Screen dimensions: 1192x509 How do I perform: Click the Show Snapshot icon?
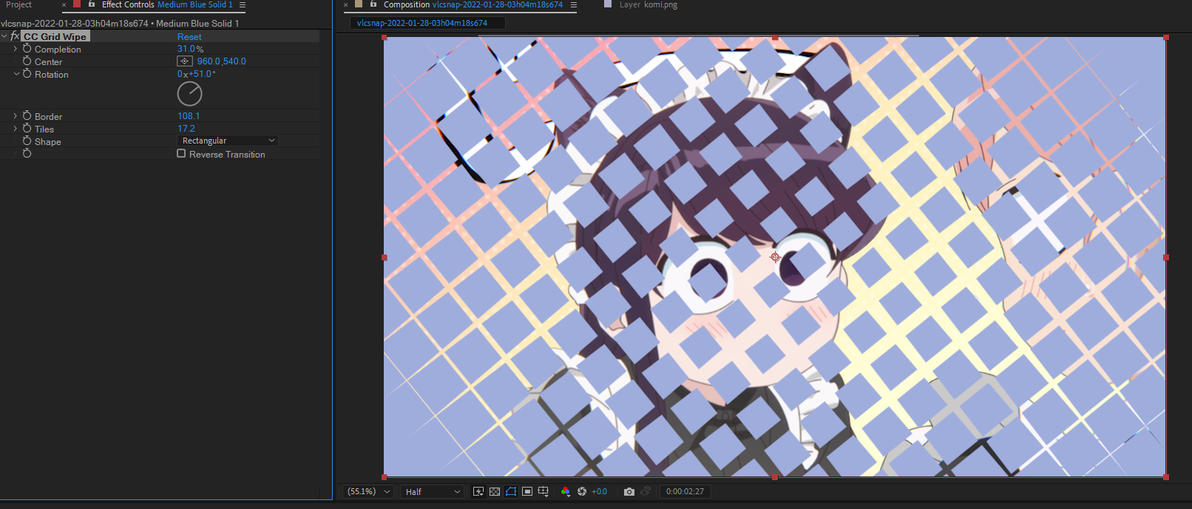(x=645, y=492)
